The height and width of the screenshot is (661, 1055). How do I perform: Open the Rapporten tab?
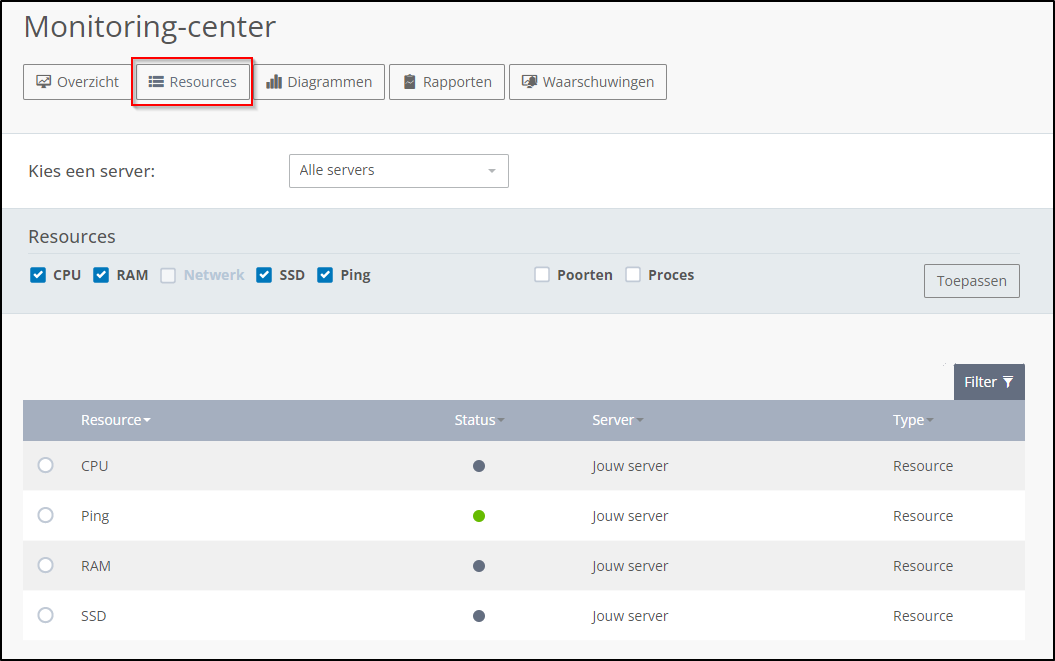tap(447, 82)
